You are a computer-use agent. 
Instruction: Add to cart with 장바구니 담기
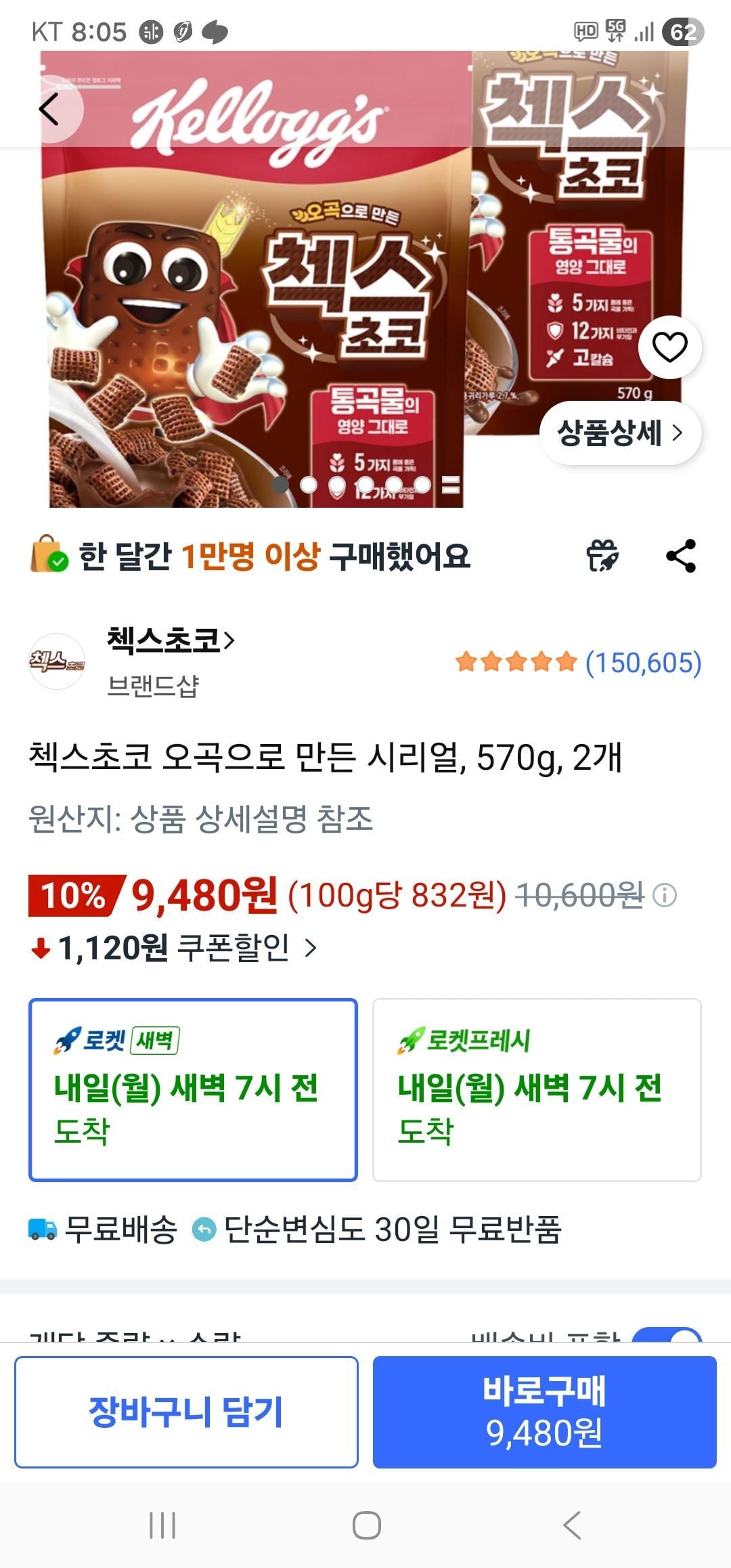coord(186,1412)
